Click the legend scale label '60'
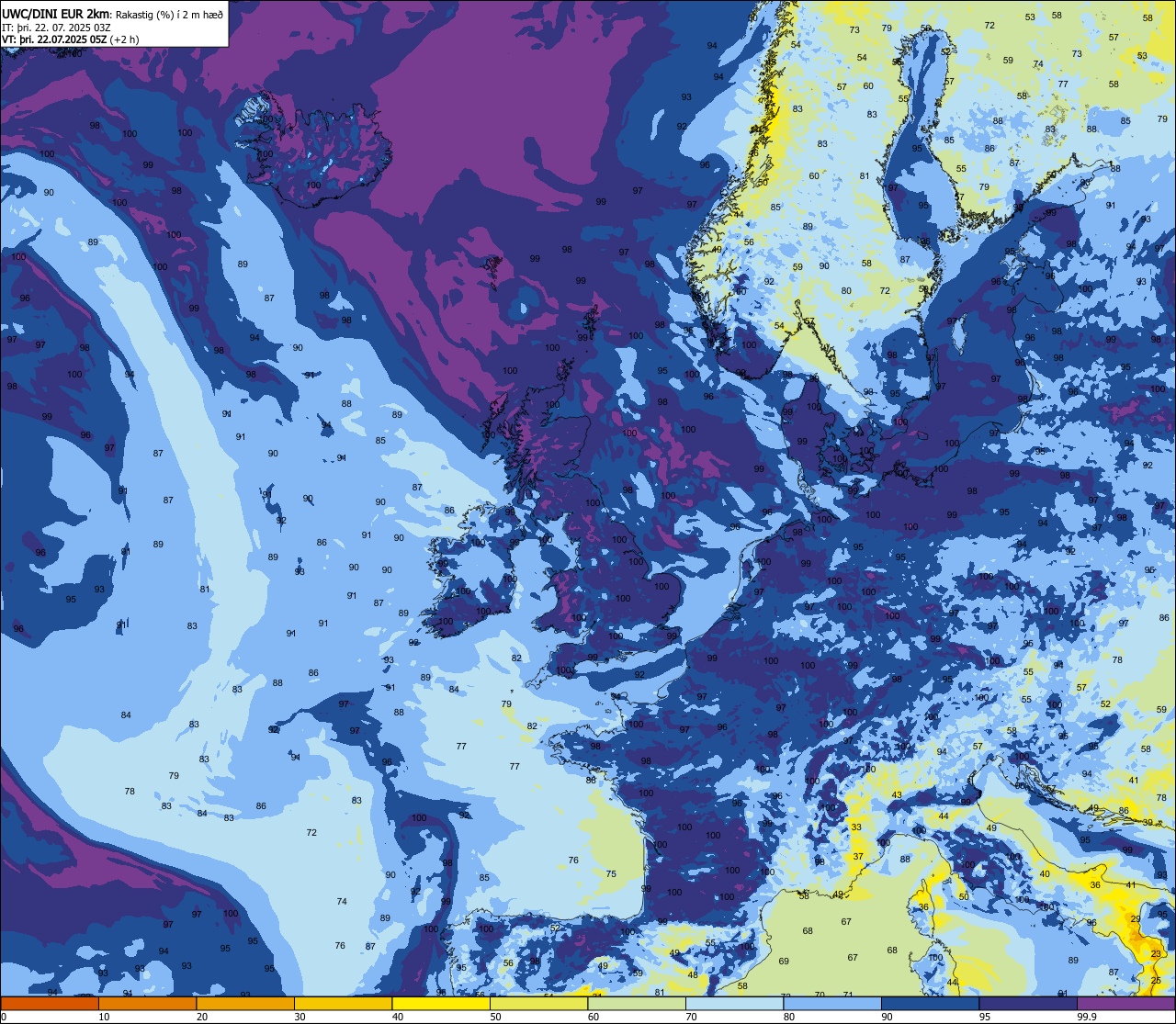Image resolution: width=1176 pixels, height=1024 pixels. [593, 1017]
